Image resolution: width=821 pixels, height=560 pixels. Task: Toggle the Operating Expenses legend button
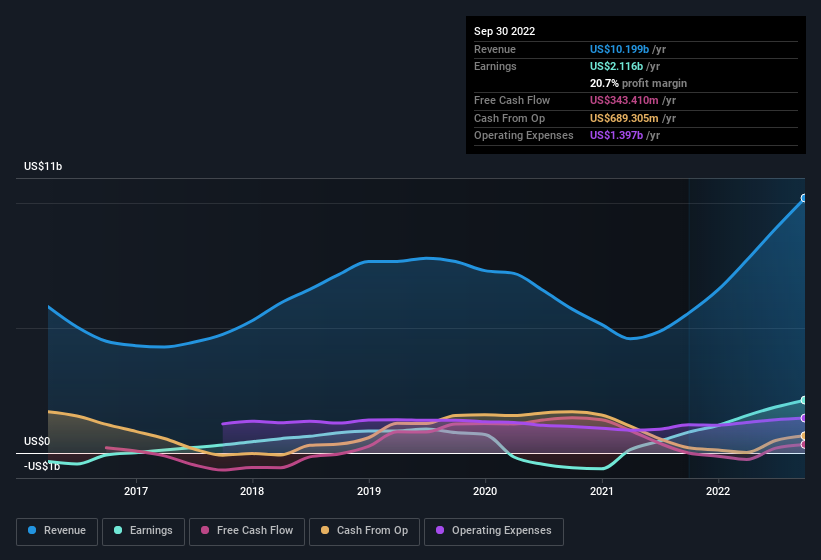pos(494,531)
